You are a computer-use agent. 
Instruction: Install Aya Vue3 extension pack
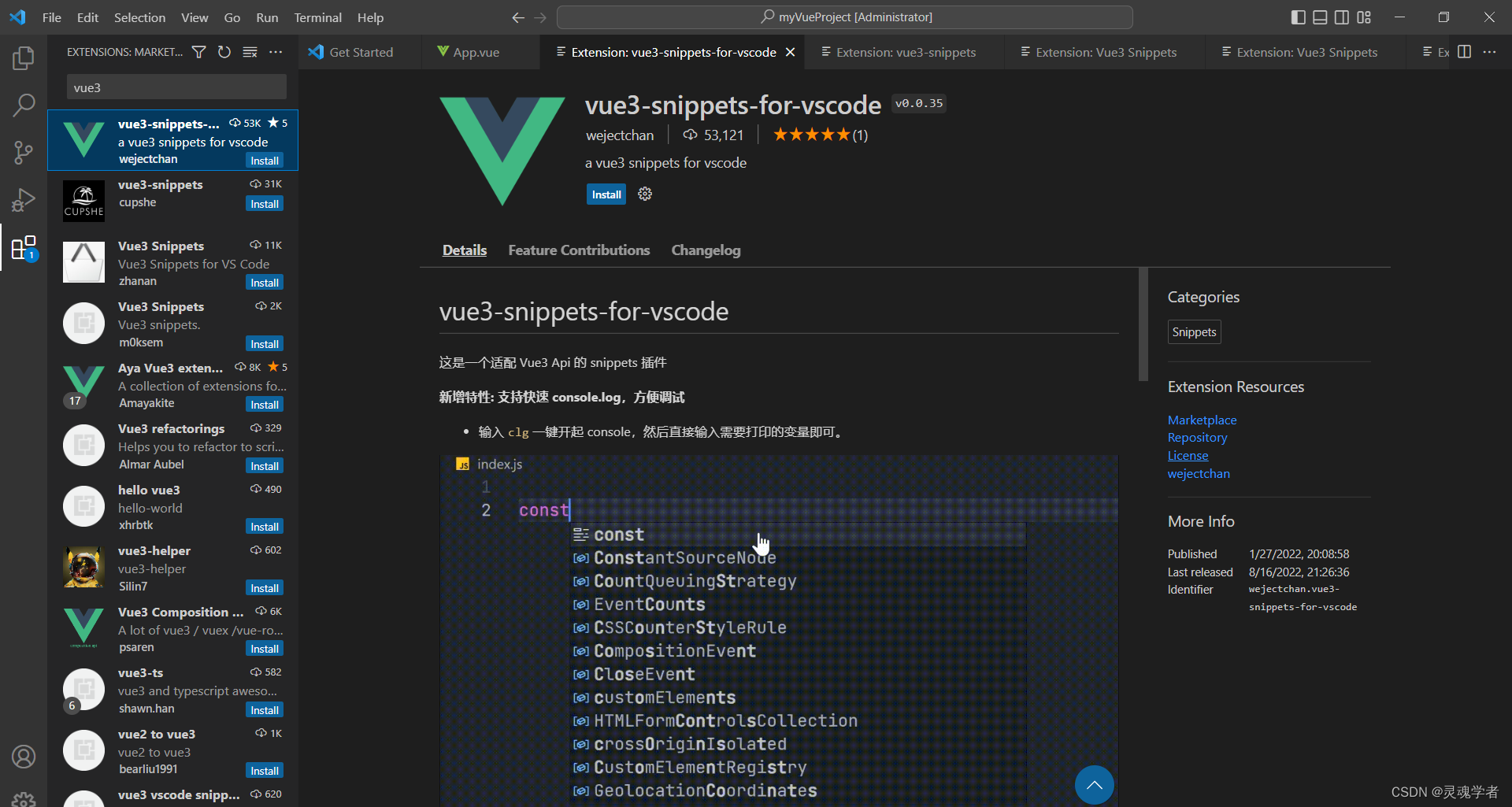pos(265,405)
